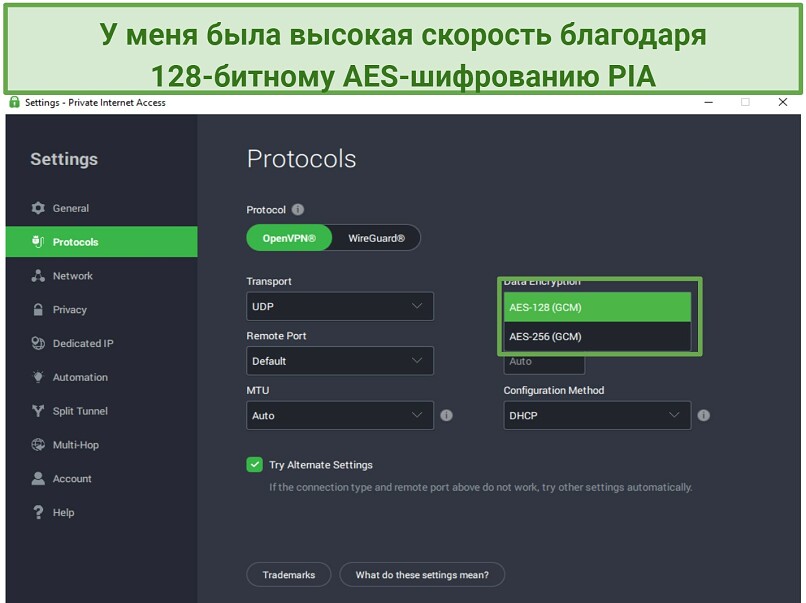Click the info icon next to Protocol
Screen dimensions: 806x603
(298, 210)
